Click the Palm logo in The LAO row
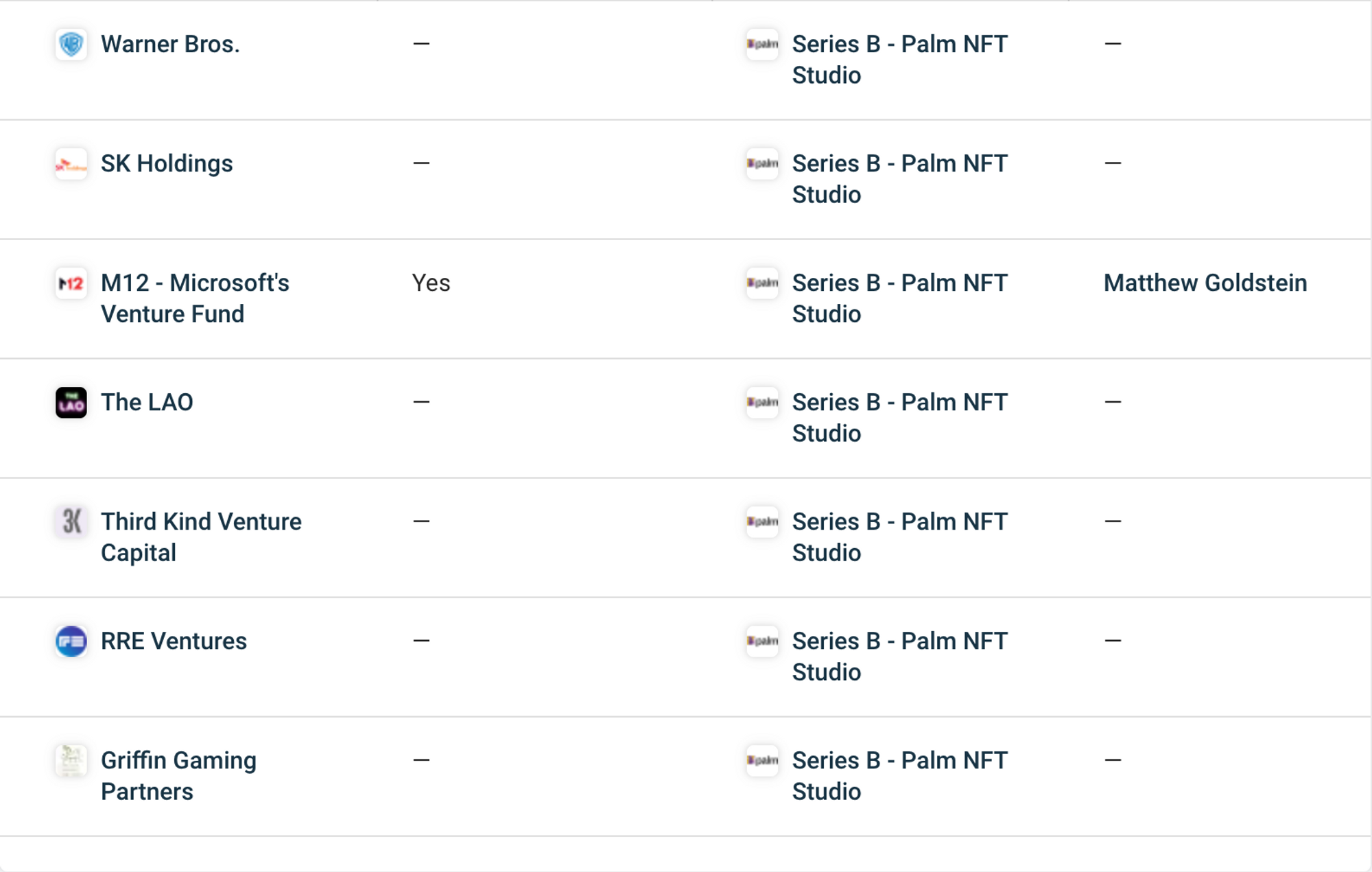The width and height of the screenshot is (1372, 872). [762, 402]
